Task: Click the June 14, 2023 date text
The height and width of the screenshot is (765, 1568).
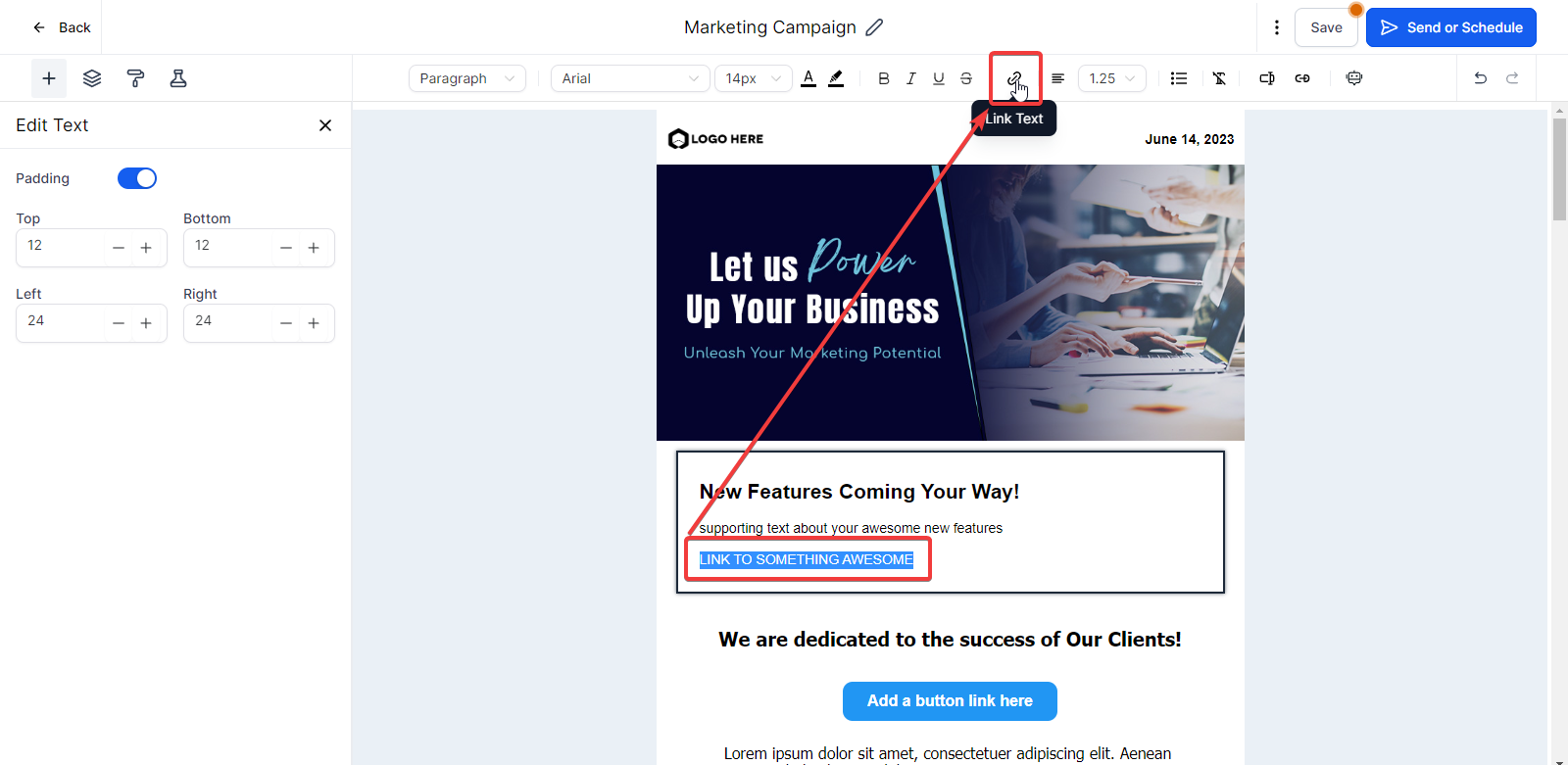Action: pyautogui.click(x=1189, y=139)
